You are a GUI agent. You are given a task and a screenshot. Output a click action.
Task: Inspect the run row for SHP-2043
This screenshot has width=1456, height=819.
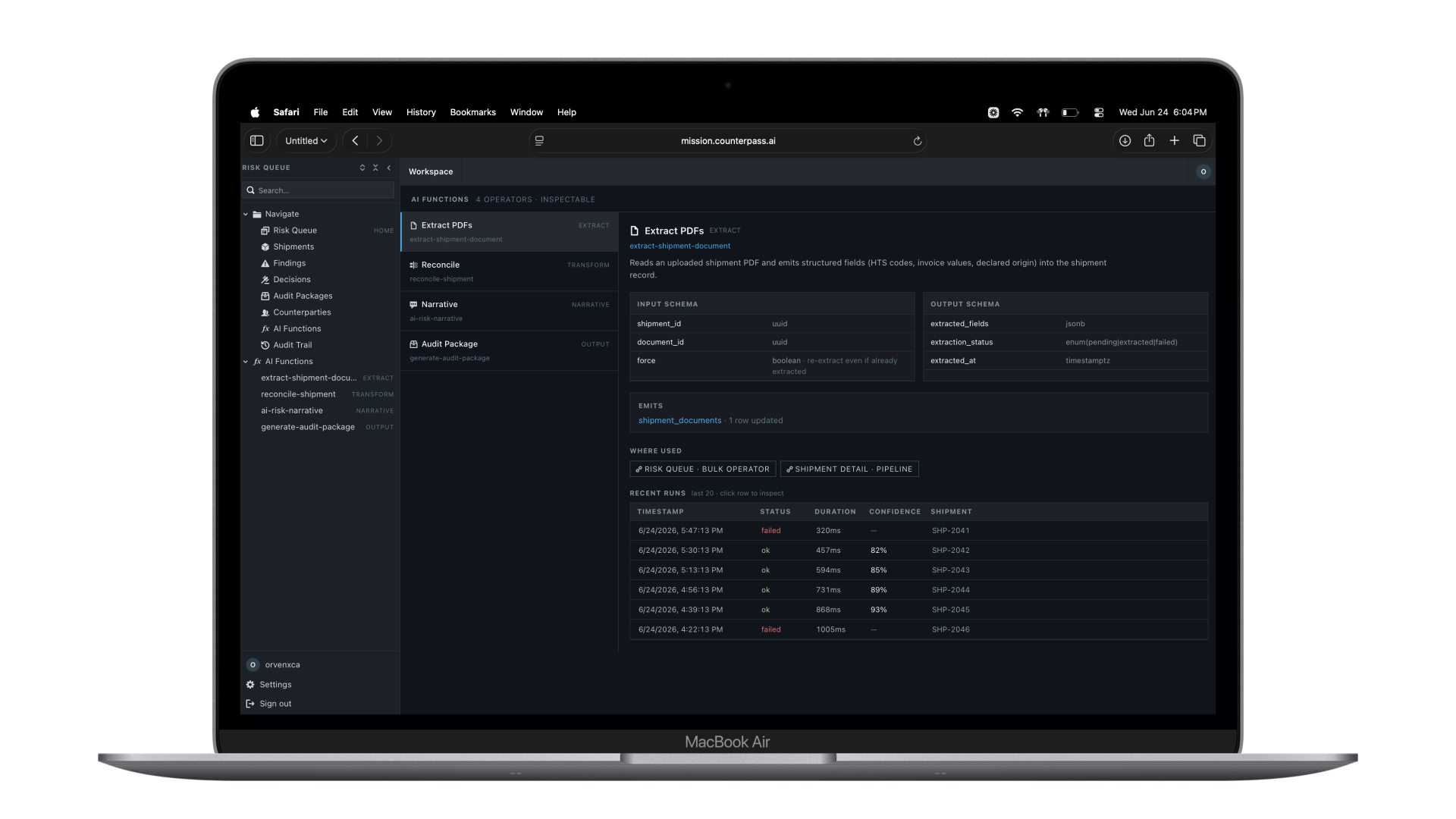point(918,570)
